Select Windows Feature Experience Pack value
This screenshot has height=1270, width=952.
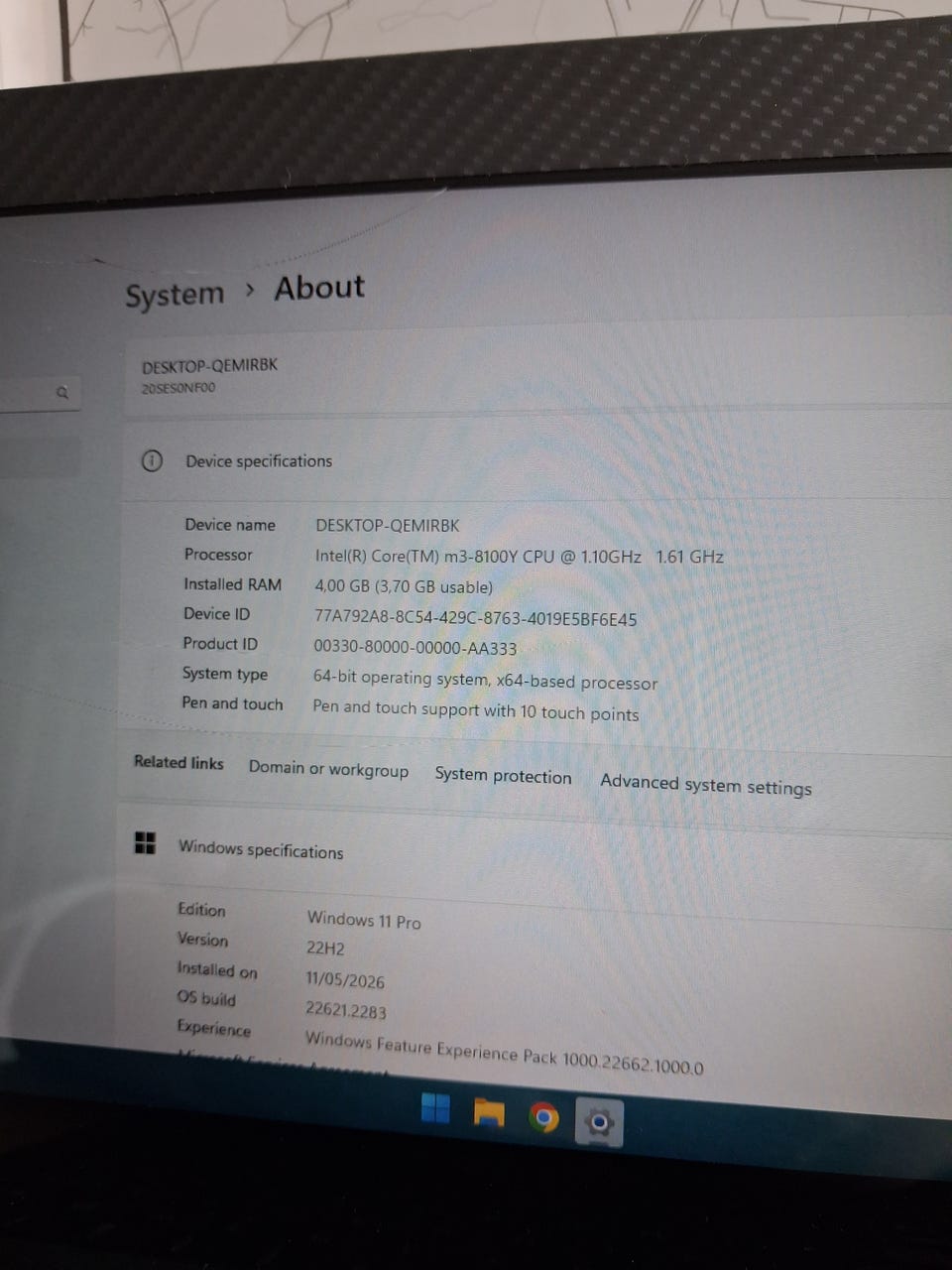point(505,1053)
